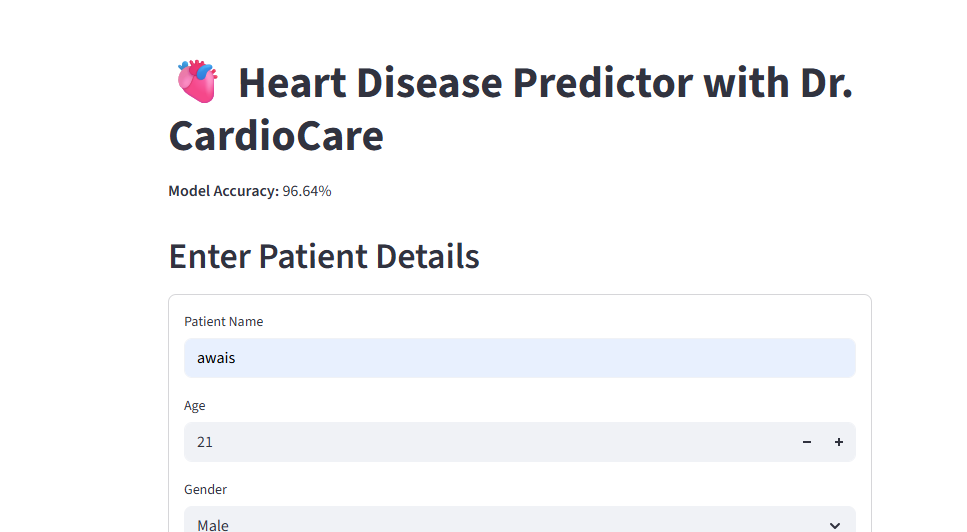Click the "Gender" field label

pos(206,490)
